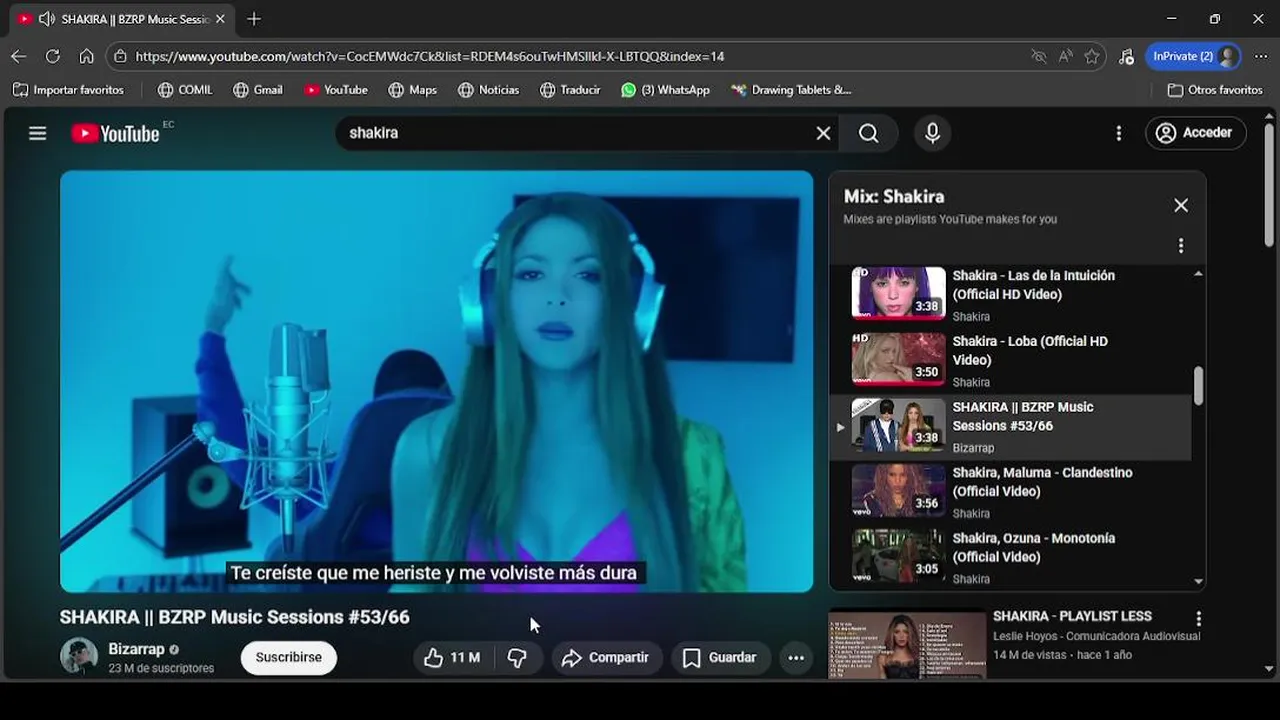Go back with the browser arrow
The height and width of the screenshot is (720, 1280).
[x=18, y=56]
